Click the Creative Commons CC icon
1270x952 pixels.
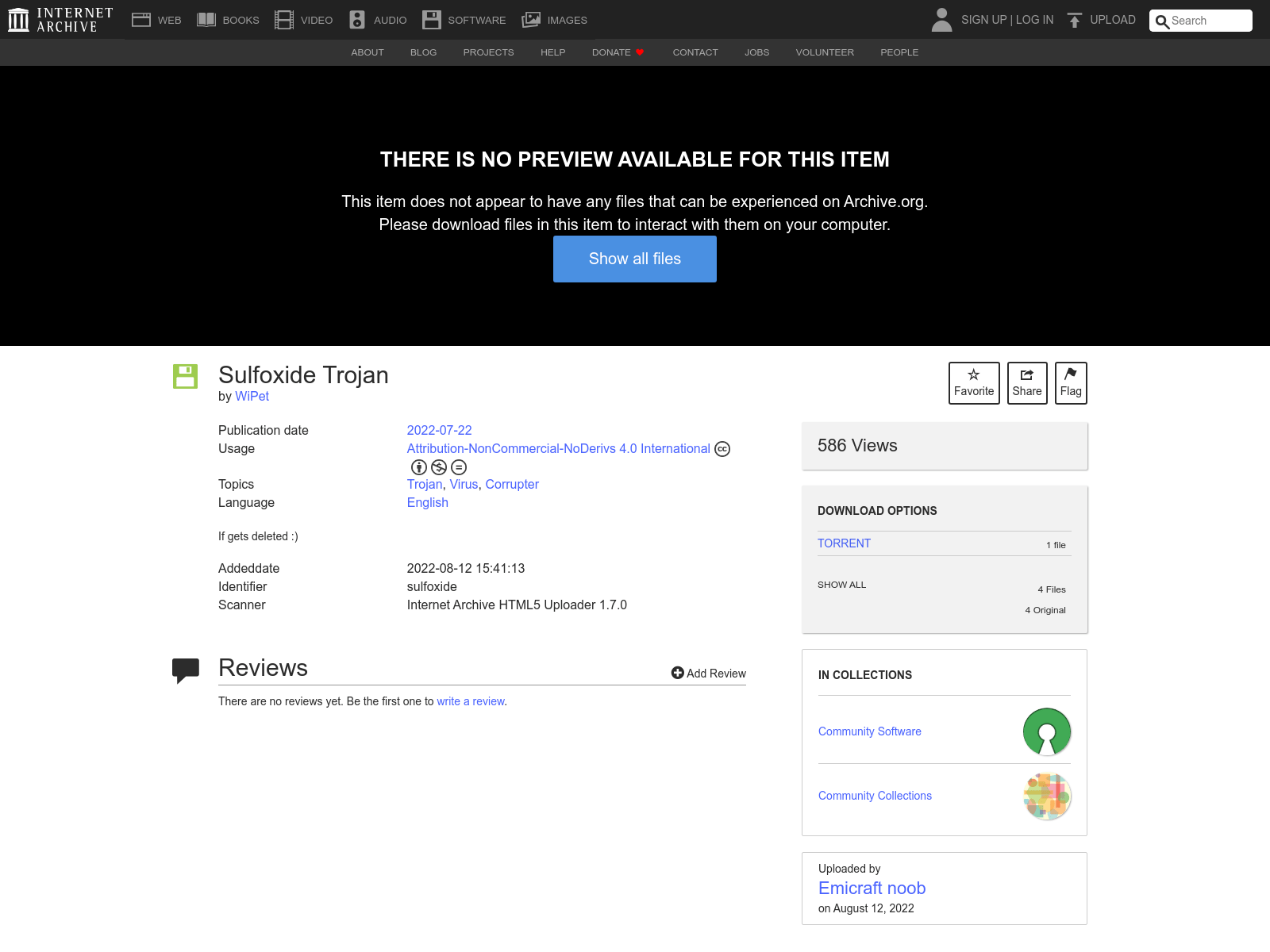[722, 449]
